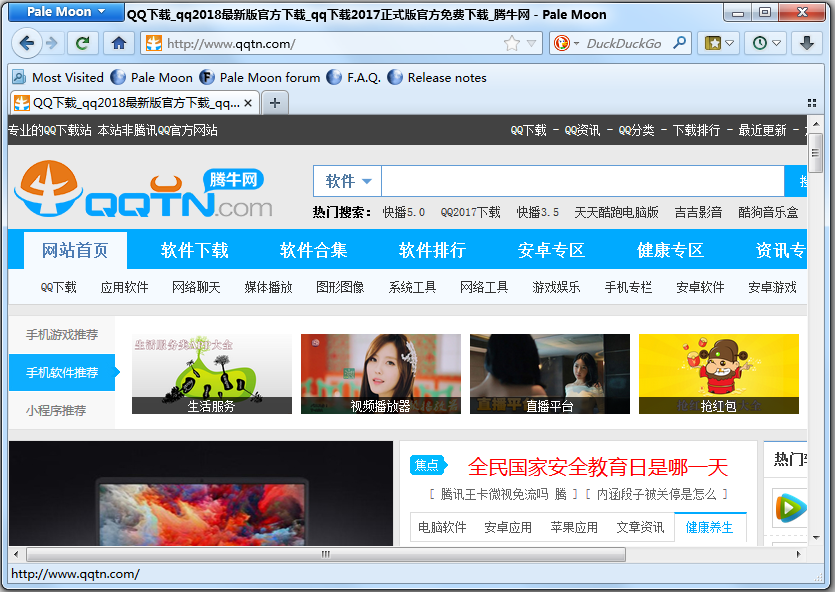Open the URL history dropdown arrow
This screenshot has height=592, width=835.
pos(531,43)
